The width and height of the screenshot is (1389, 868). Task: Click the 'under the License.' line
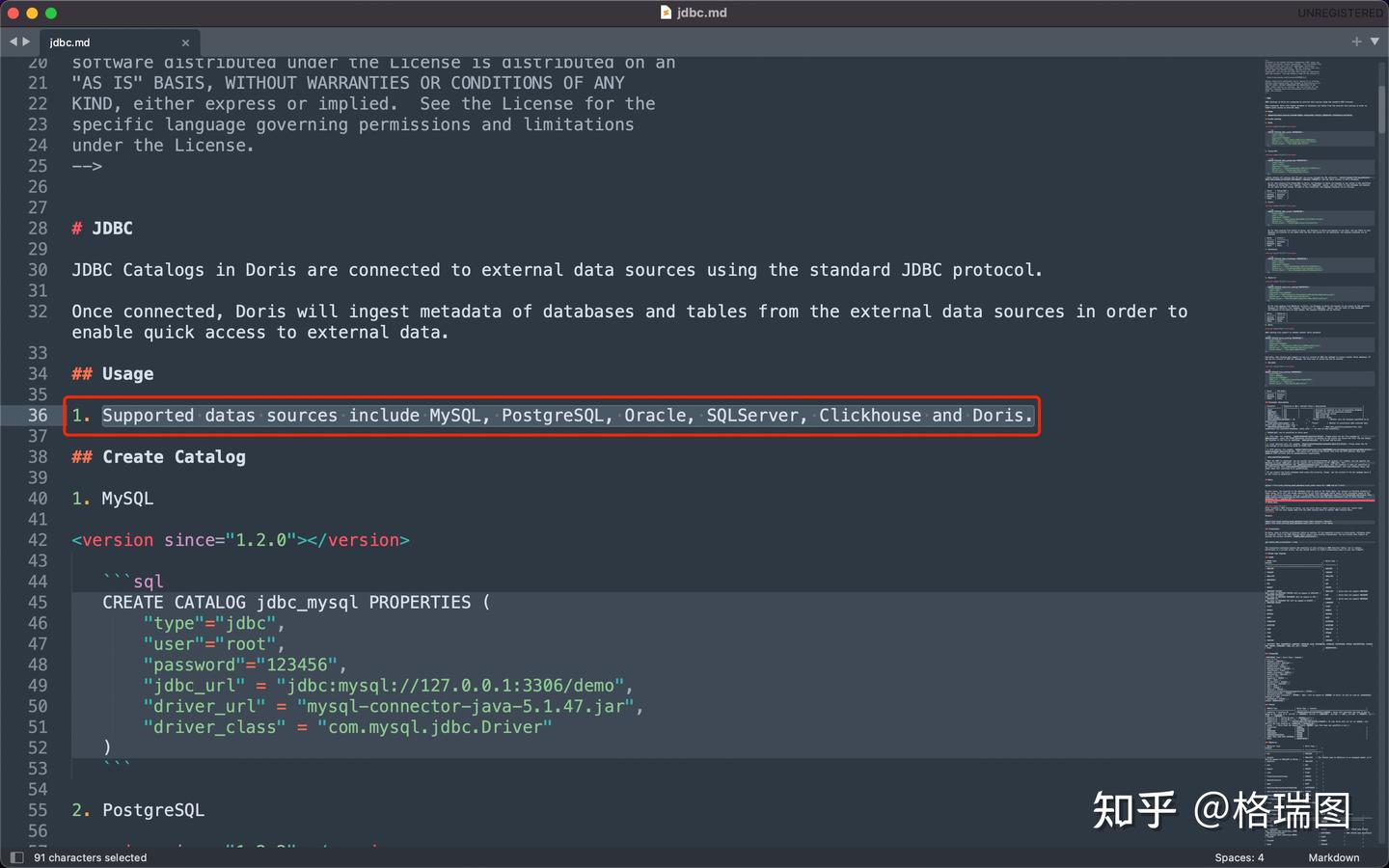pos(163,146)
